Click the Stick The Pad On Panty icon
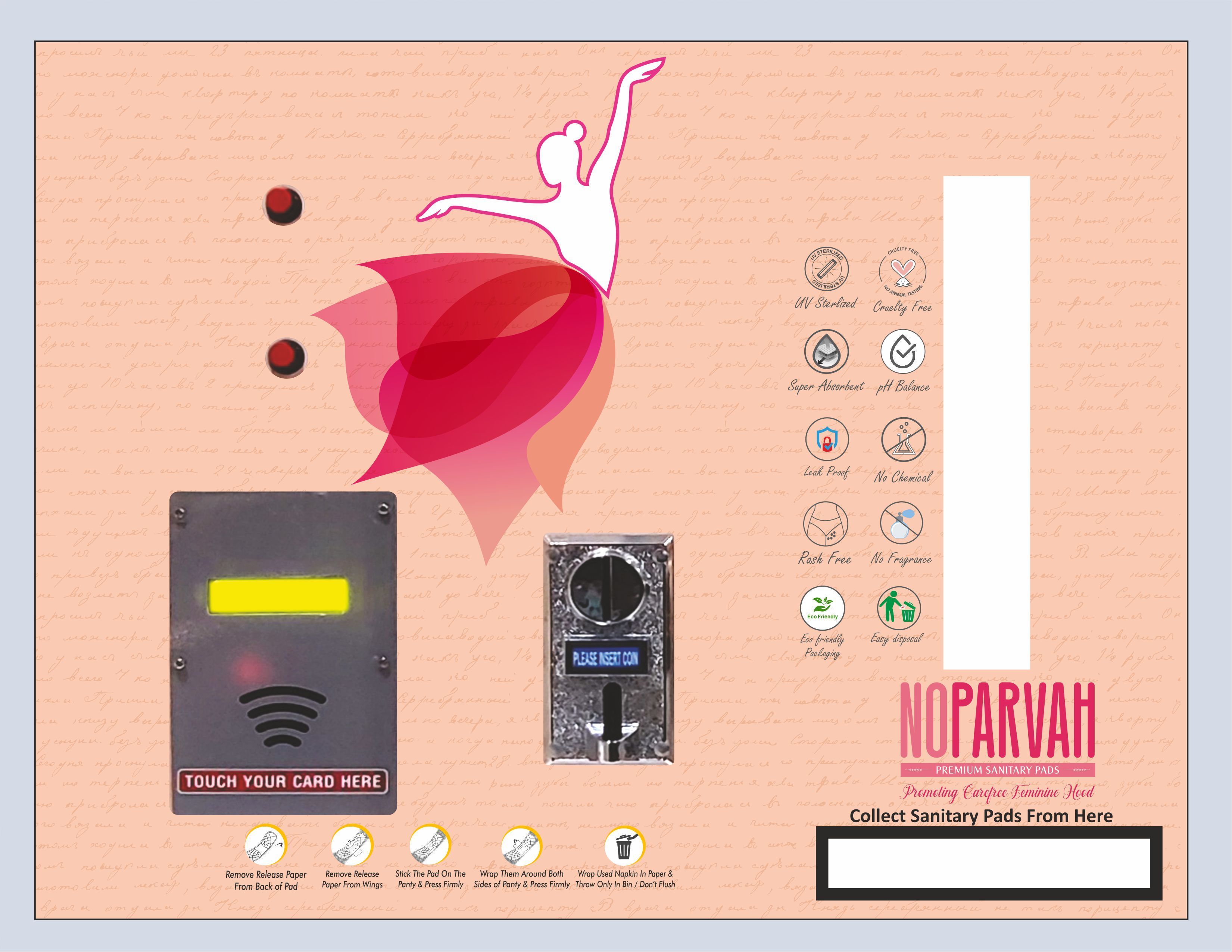Screen dimensions: 1232x952 click(x=430, y=844)
